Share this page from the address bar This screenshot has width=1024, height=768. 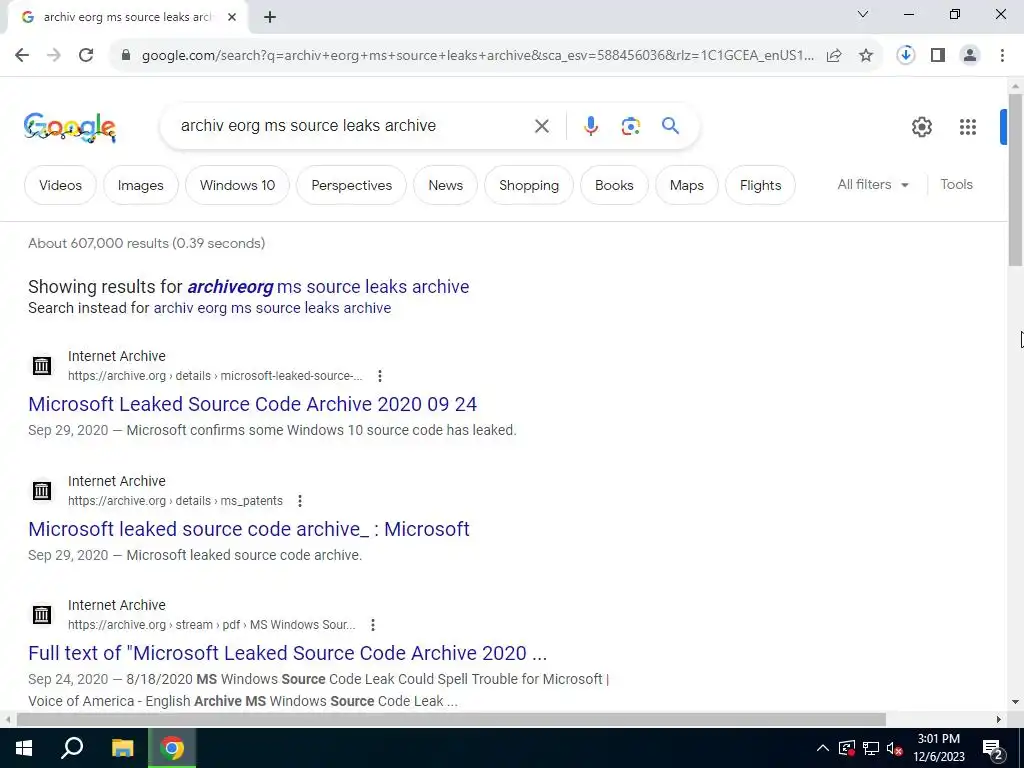click(834, 56)
